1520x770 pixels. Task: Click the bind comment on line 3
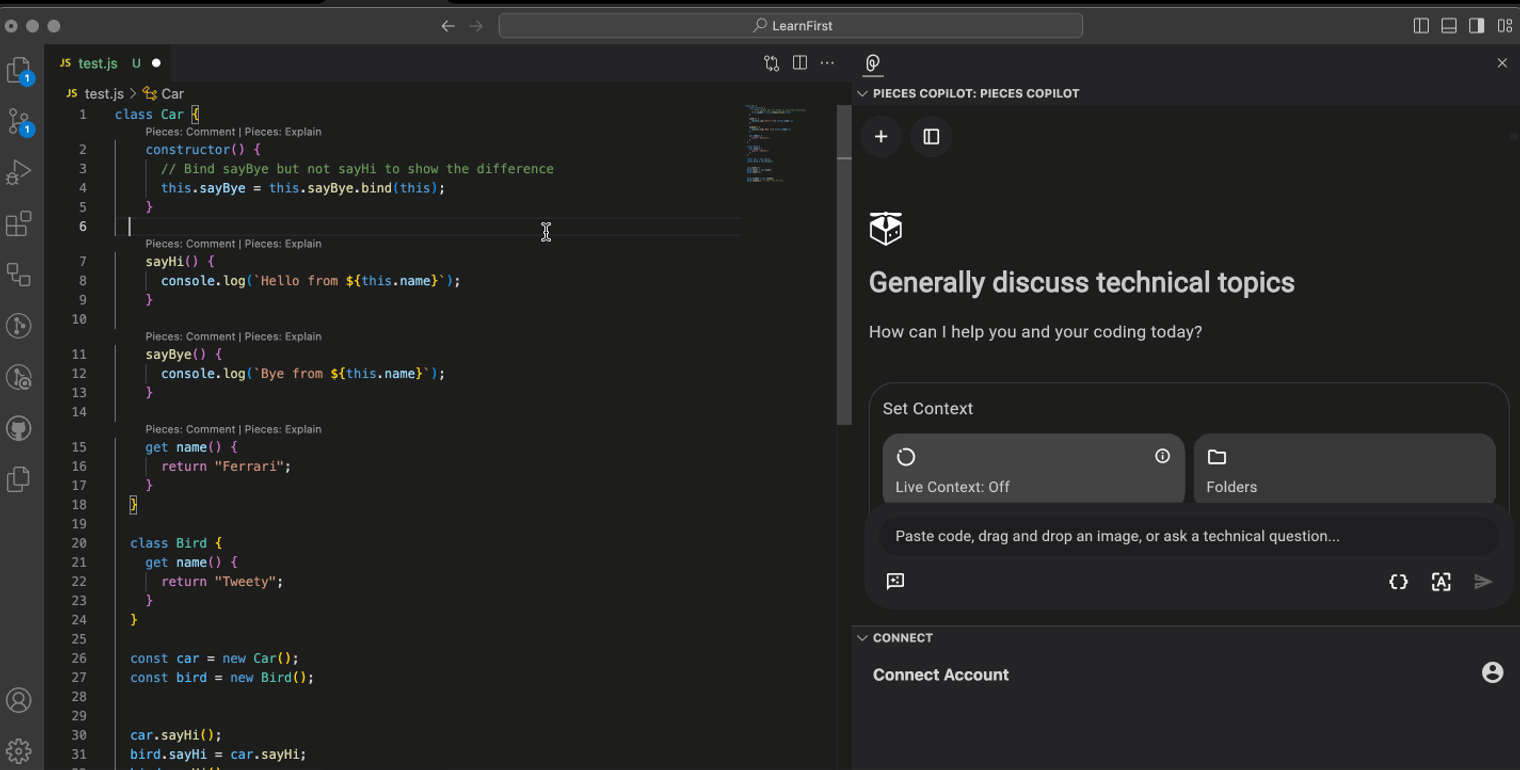(x=357, y=169)
